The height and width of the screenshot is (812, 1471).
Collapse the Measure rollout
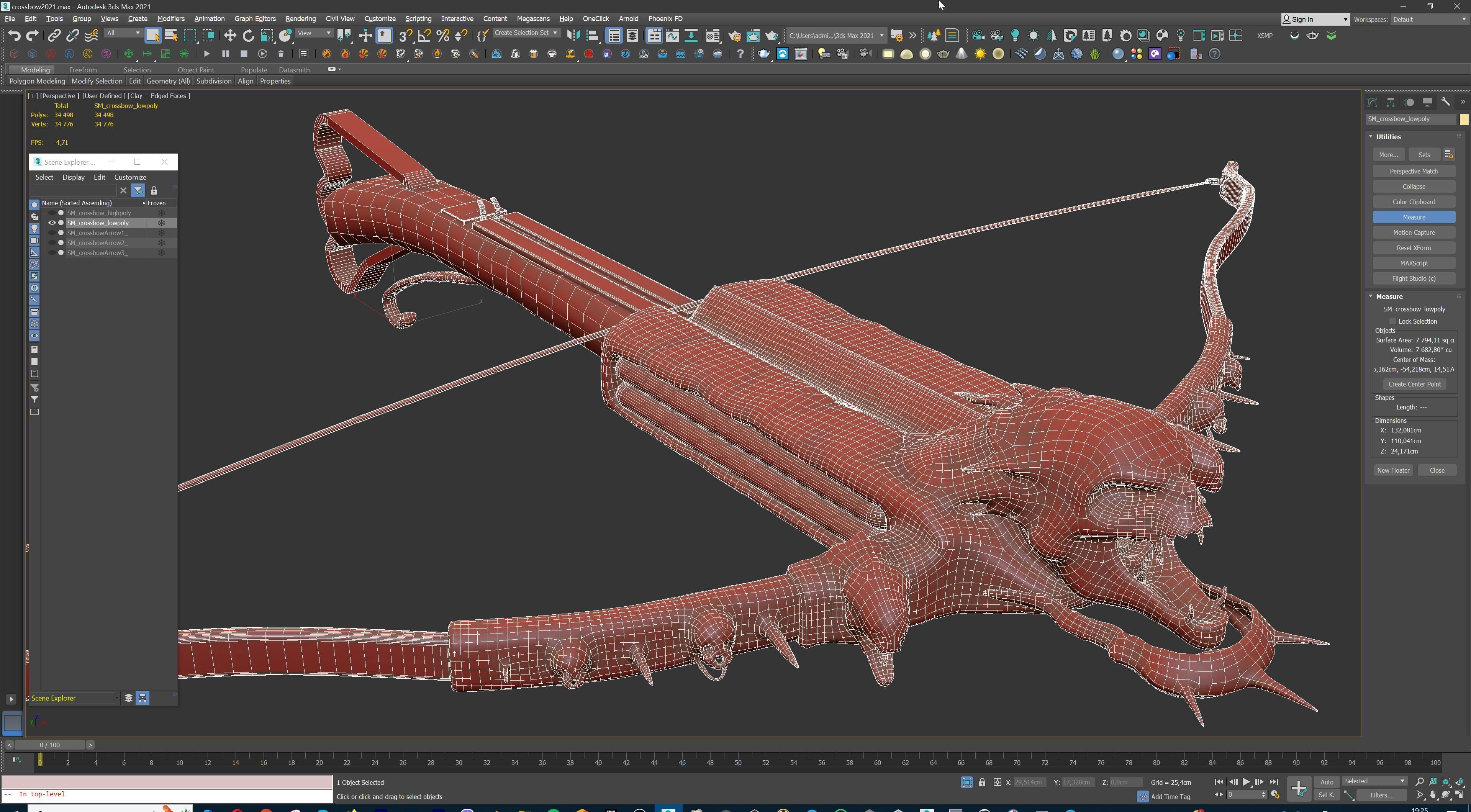pyautogui.click(x=1371, y=296)
